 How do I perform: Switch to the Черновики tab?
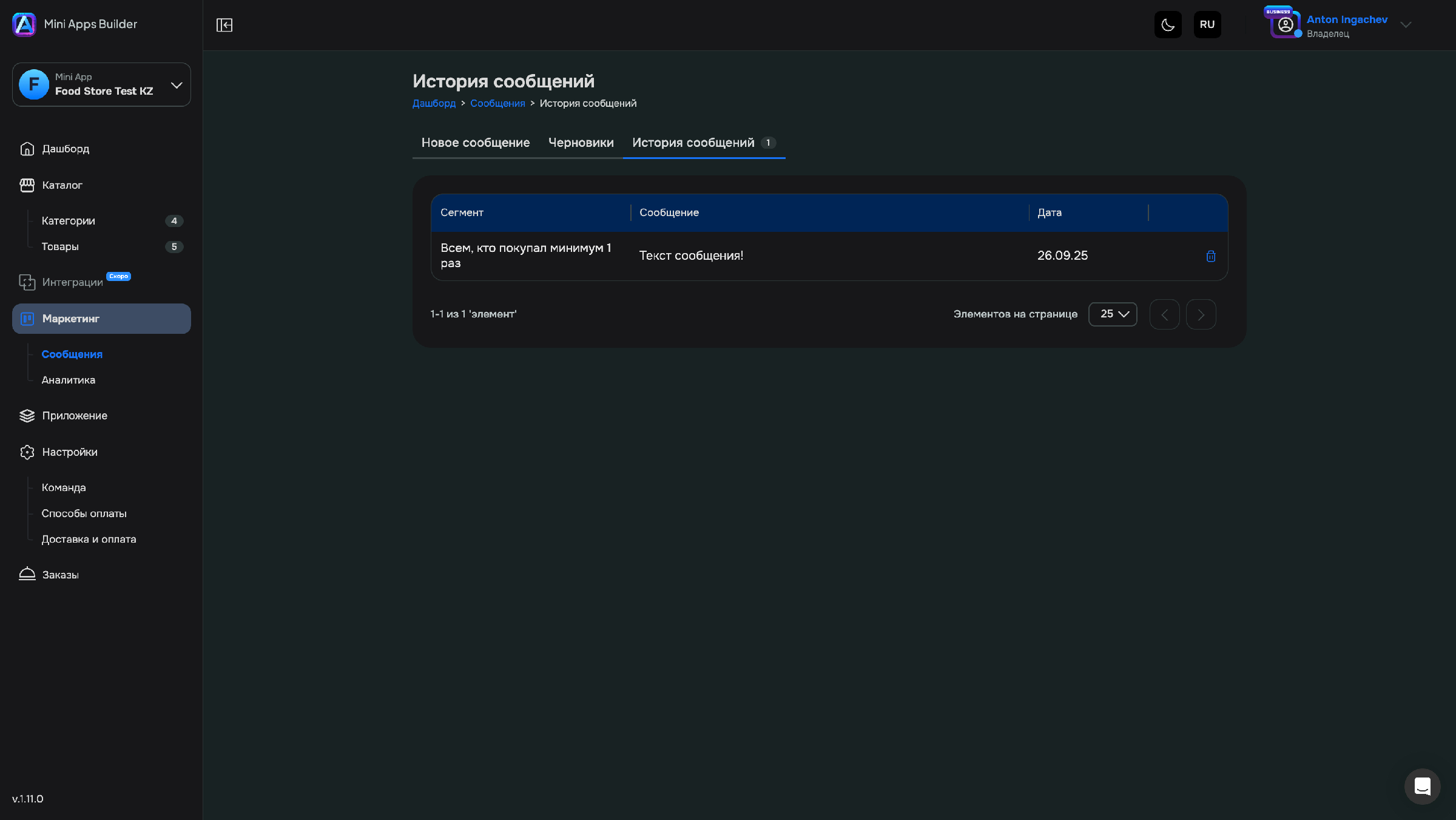click(x=581, y=143)
